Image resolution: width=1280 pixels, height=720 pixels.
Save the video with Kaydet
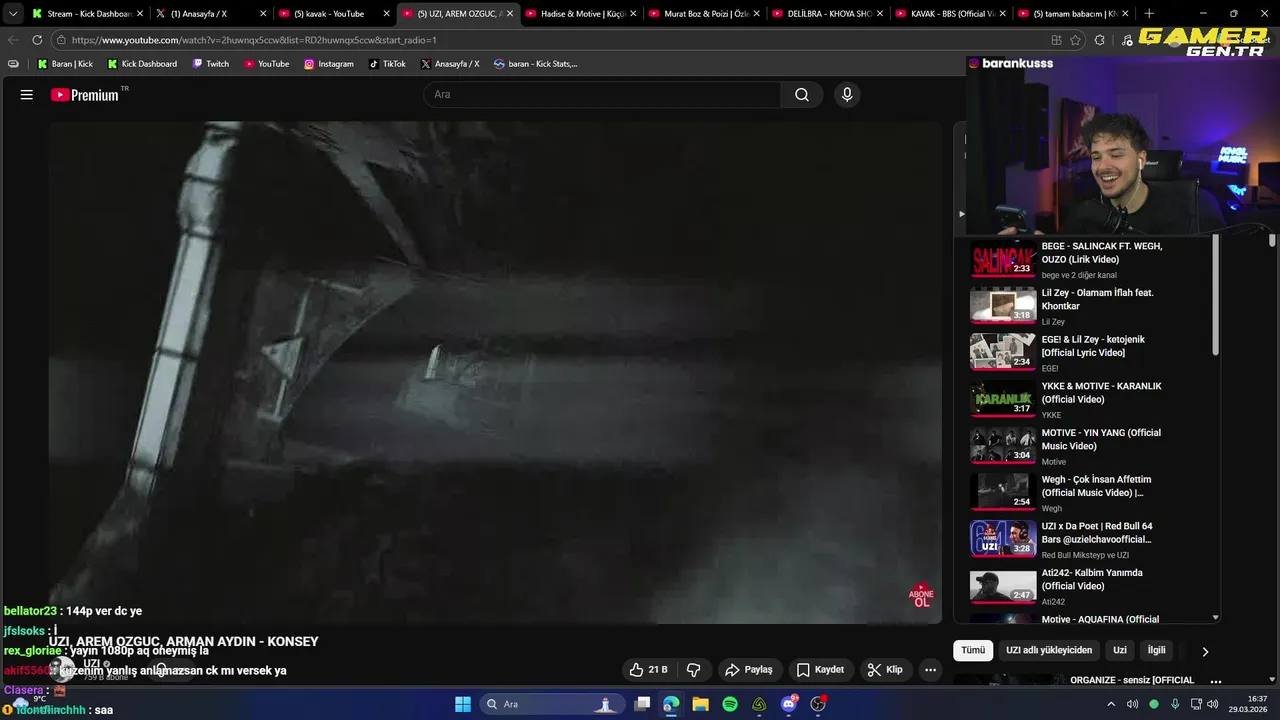(x=820, y=670)
